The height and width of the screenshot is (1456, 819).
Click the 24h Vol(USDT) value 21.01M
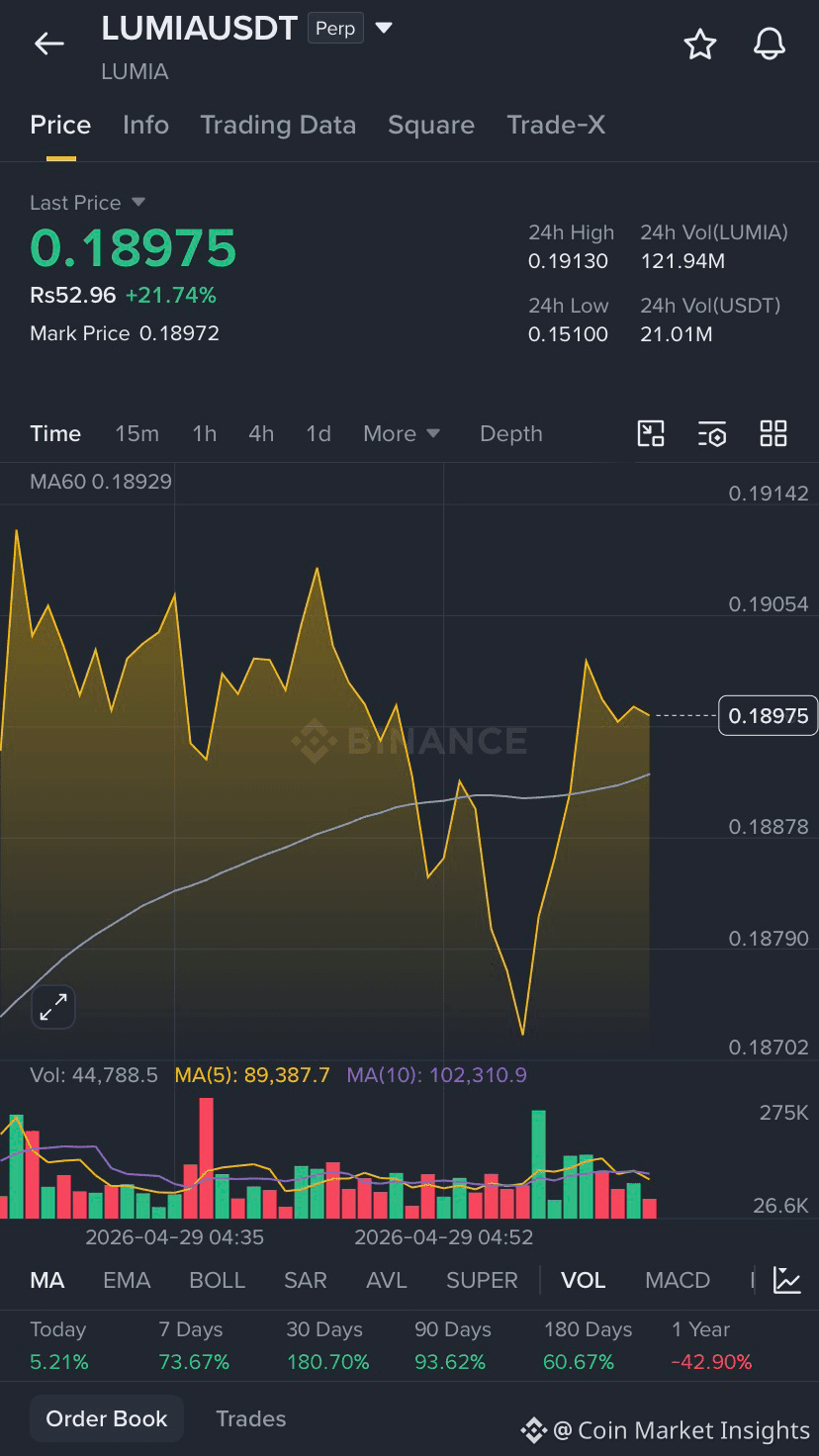(677, 334)
